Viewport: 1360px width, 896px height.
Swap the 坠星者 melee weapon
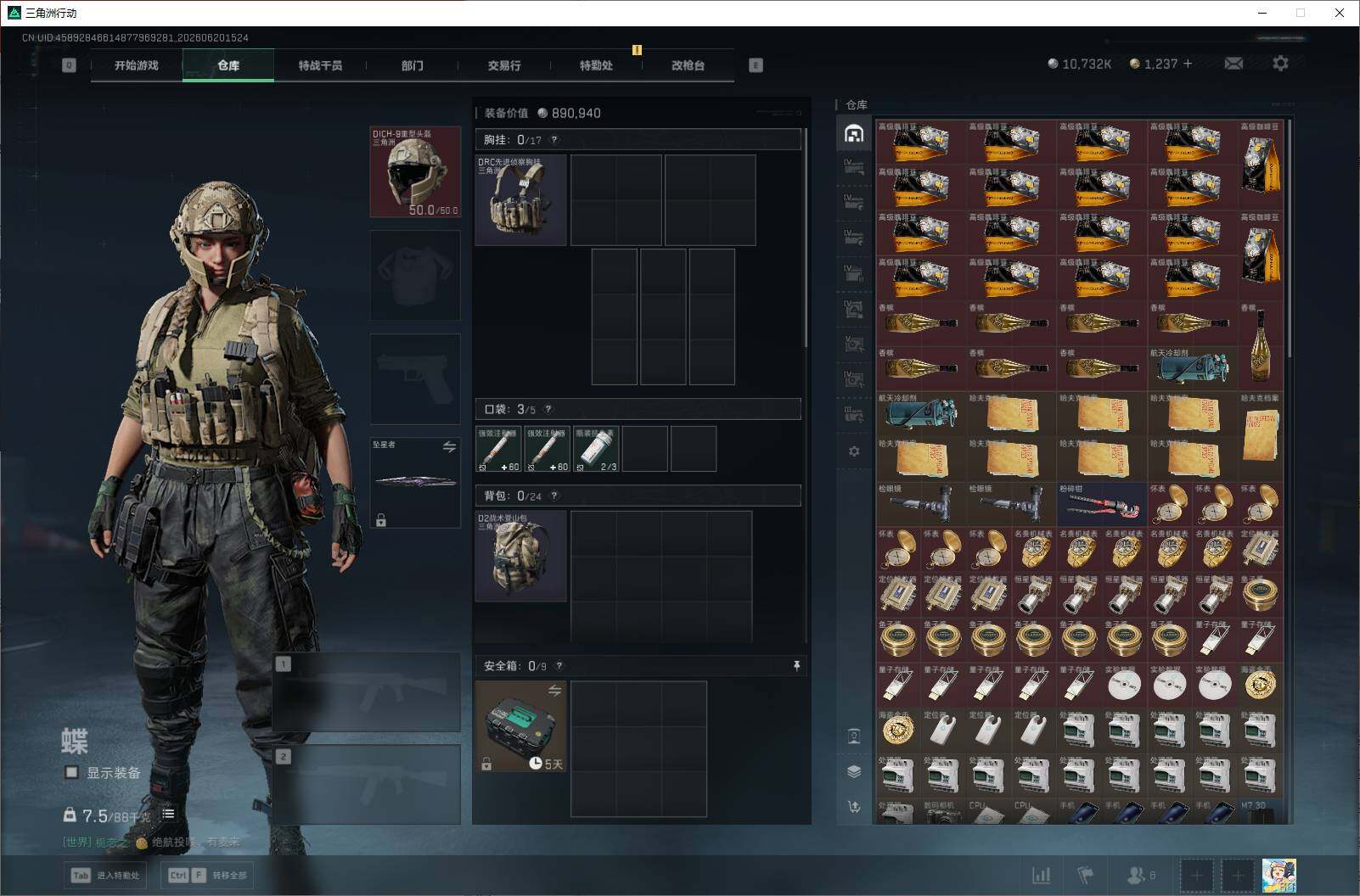[x=449, y=447]
